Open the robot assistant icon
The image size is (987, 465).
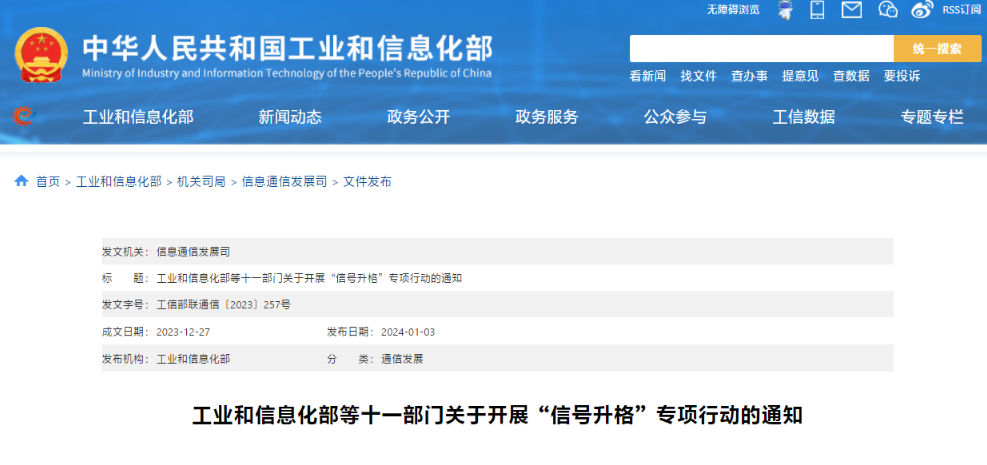click(x=784, y=9)
